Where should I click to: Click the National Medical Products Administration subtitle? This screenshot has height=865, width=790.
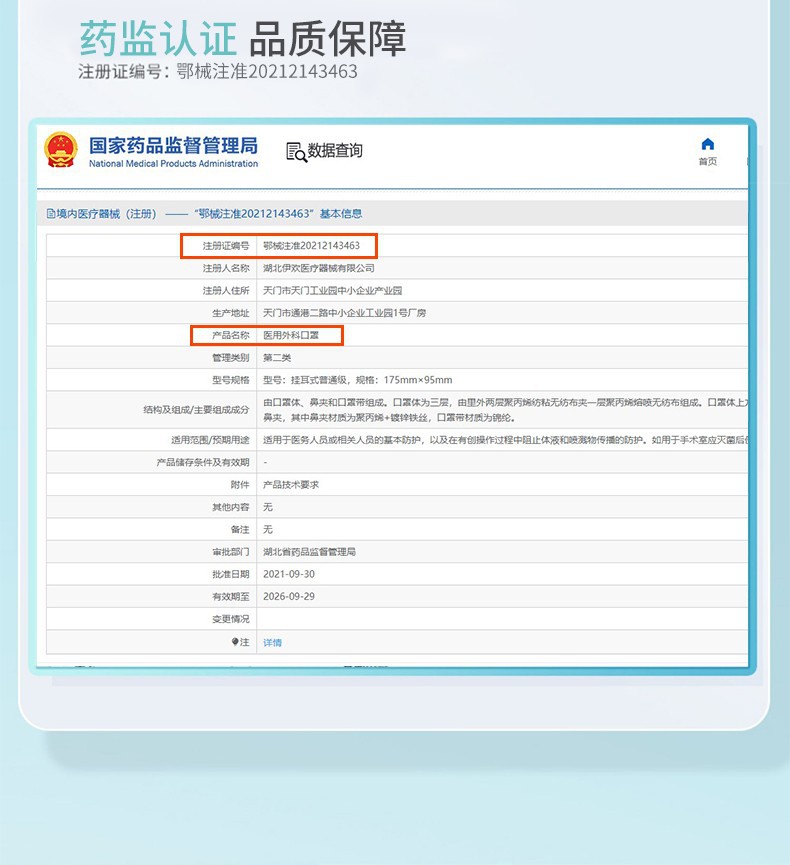tap(173, 163)
